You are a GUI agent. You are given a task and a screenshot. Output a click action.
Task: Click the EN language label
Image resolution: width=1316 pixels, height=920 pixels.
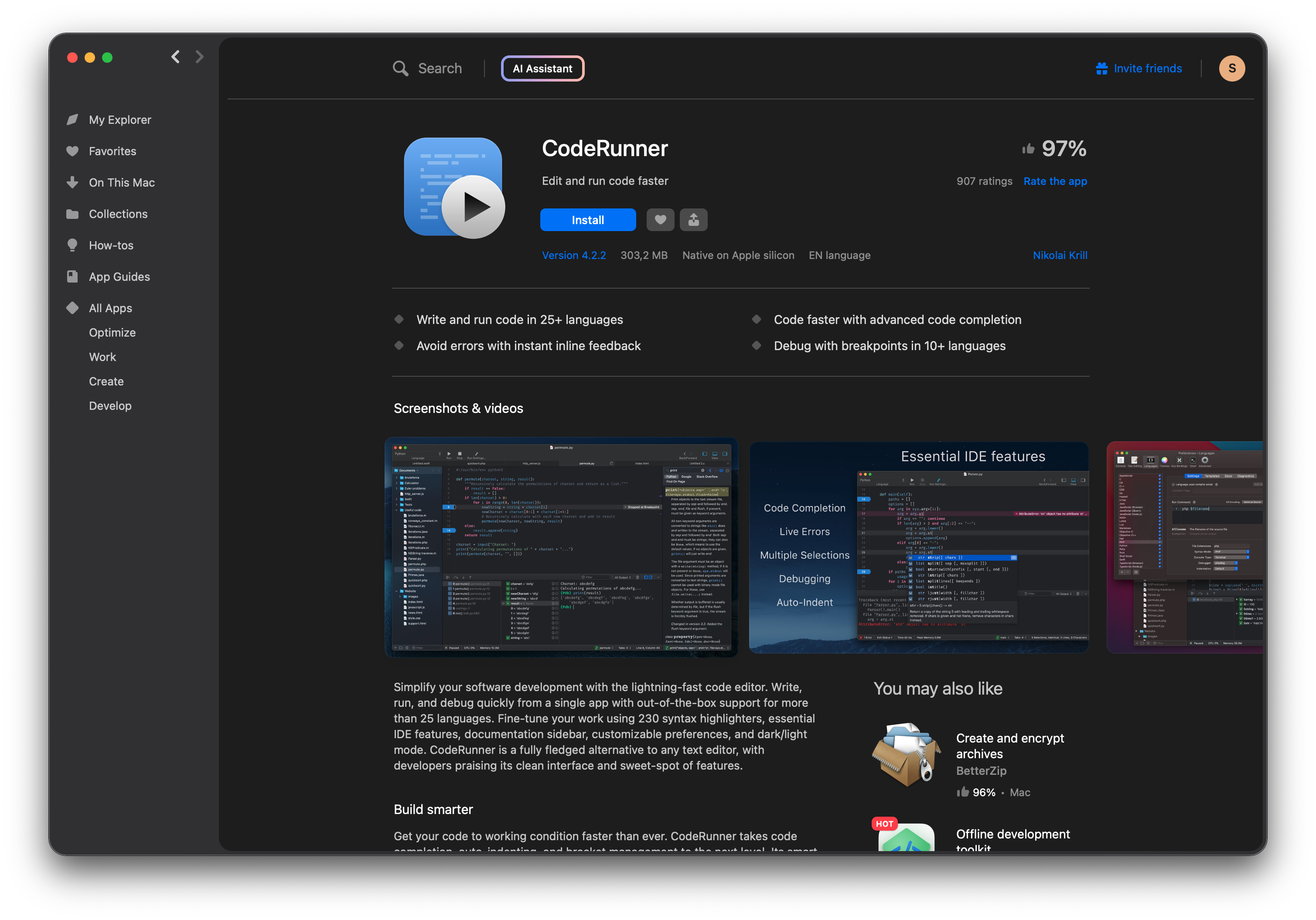pyautogui.click(x=840, y=256)
